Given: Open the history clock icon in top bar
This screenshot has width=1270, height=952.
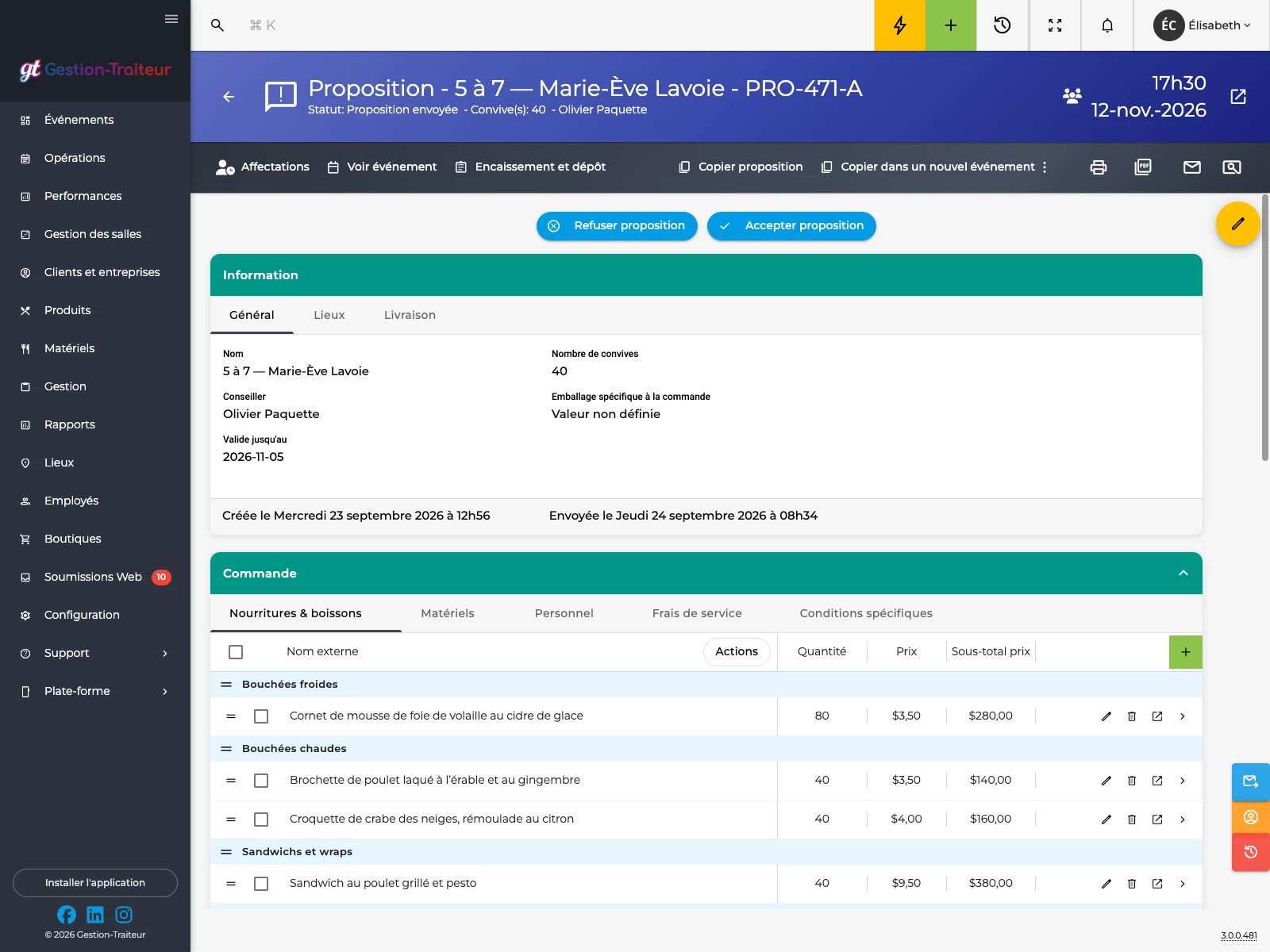Looking at the screenshot, I should point(1003,25).
